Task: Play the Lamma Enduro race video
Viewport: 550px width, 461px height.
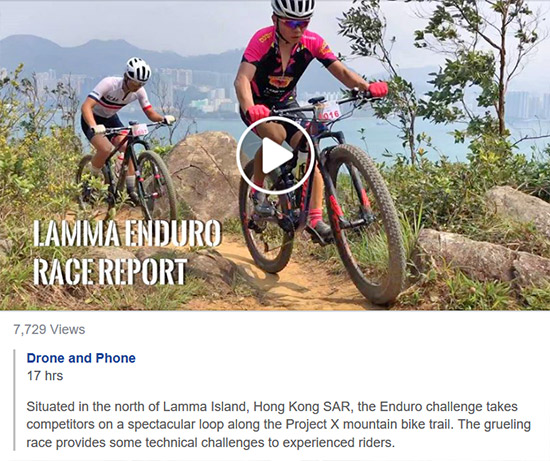Action: [275, 155]
